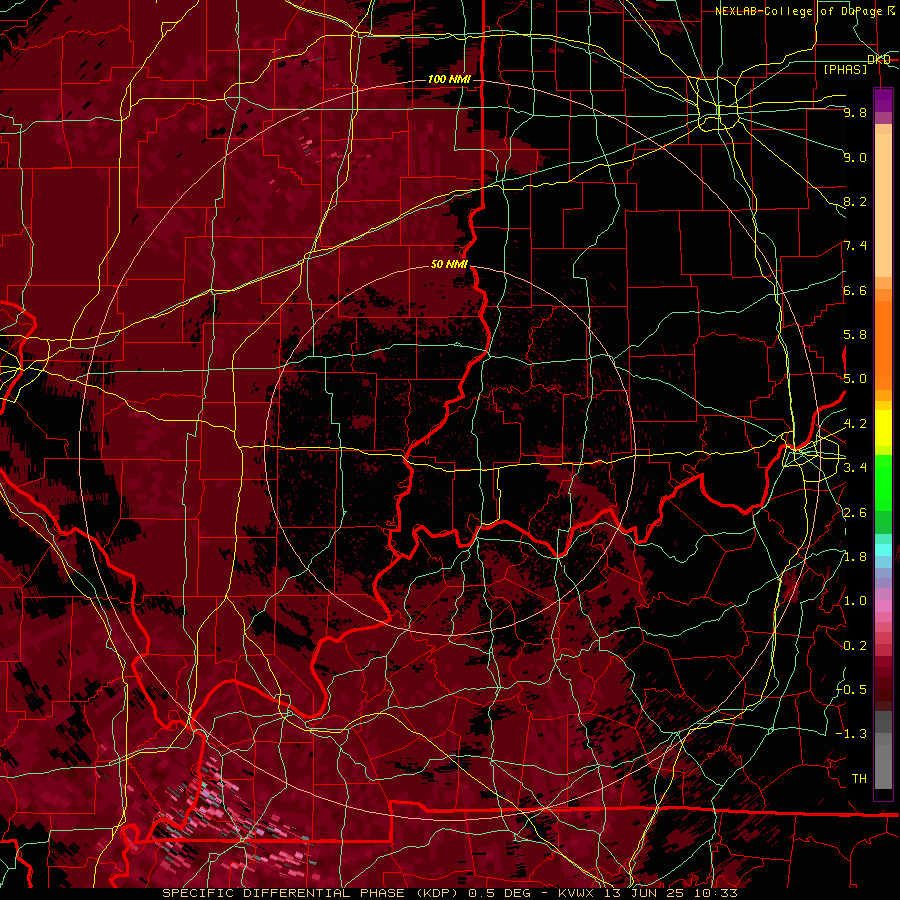This screenshot has height=900, width=900.
Task: Click the [PHAS] legend unit label
Action: coord(845,69)
